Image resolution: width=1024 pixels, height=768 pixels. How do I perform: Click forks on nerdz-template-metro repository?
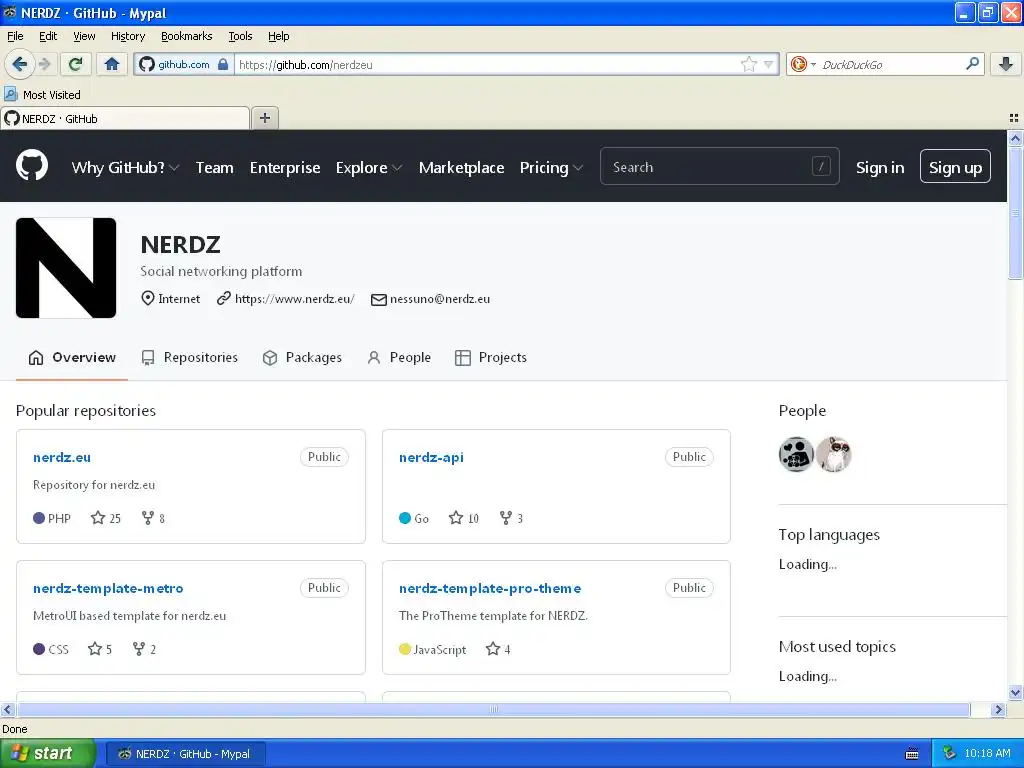pyautogui.click(x=144, y=649)
